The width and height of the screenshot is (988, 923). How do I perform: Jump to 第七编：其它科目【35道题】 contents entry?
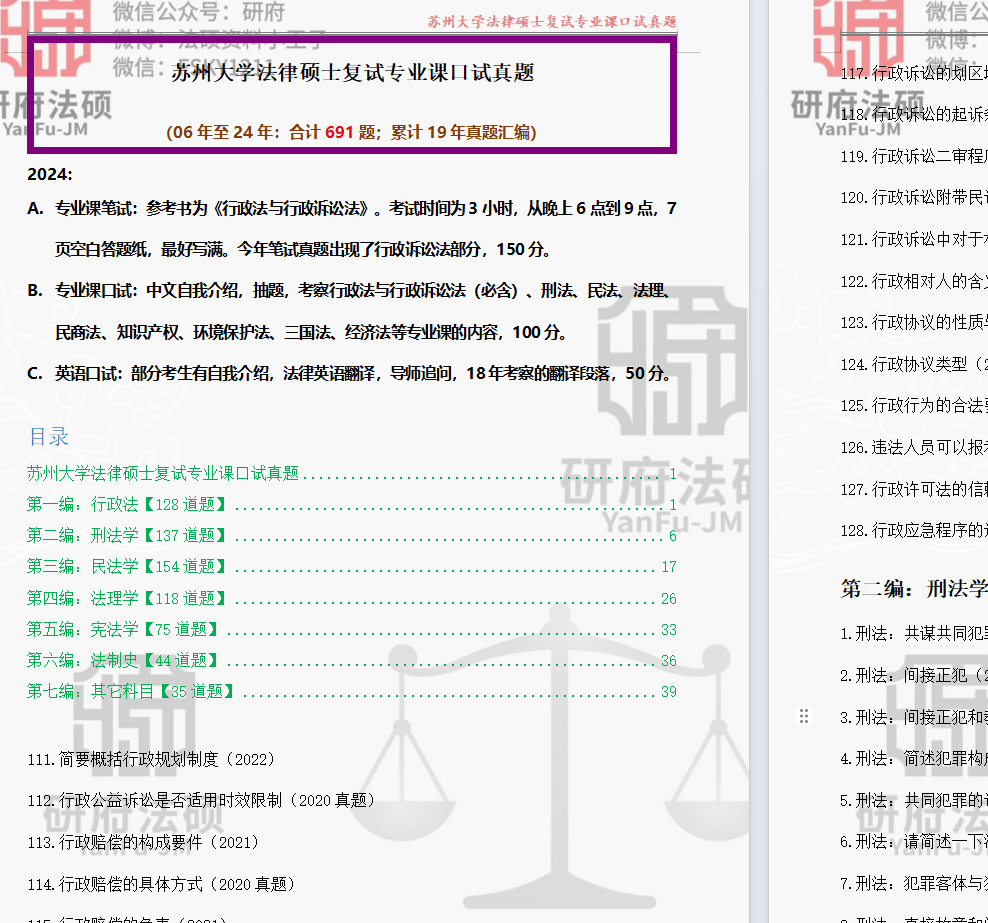[x=352, y=691]
